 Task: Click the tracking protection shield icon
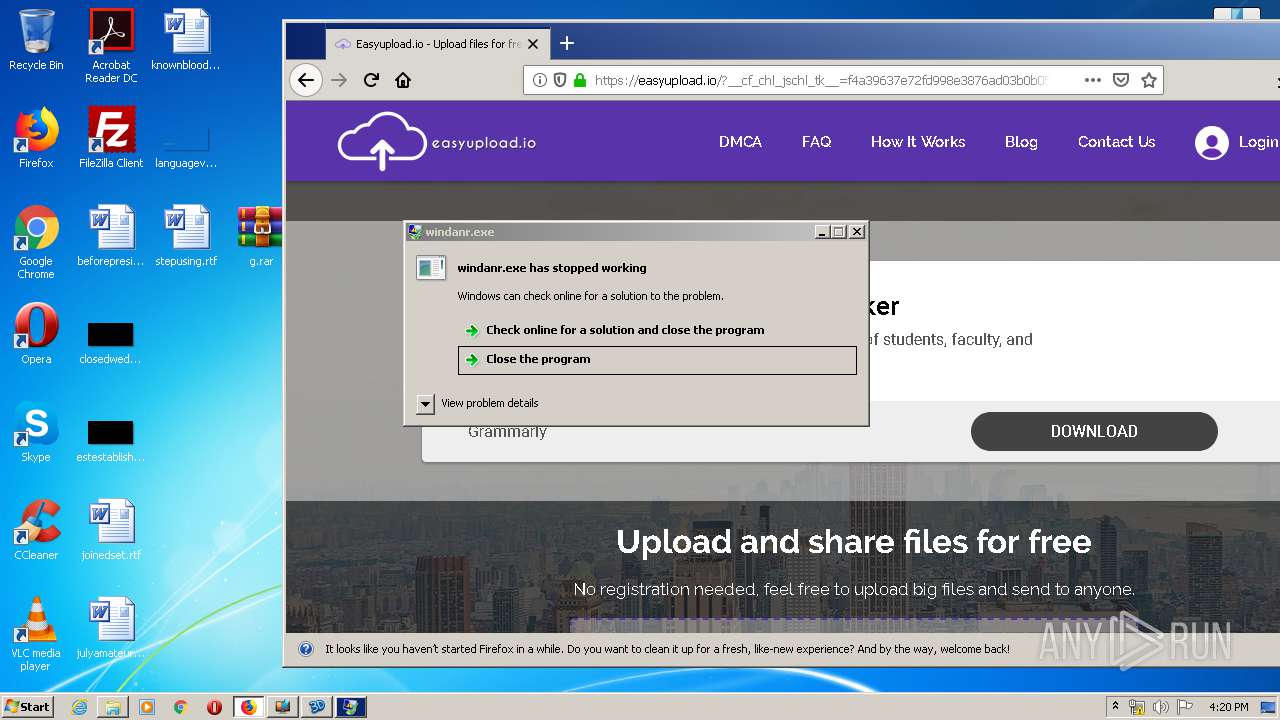click(x=560, y=80)
